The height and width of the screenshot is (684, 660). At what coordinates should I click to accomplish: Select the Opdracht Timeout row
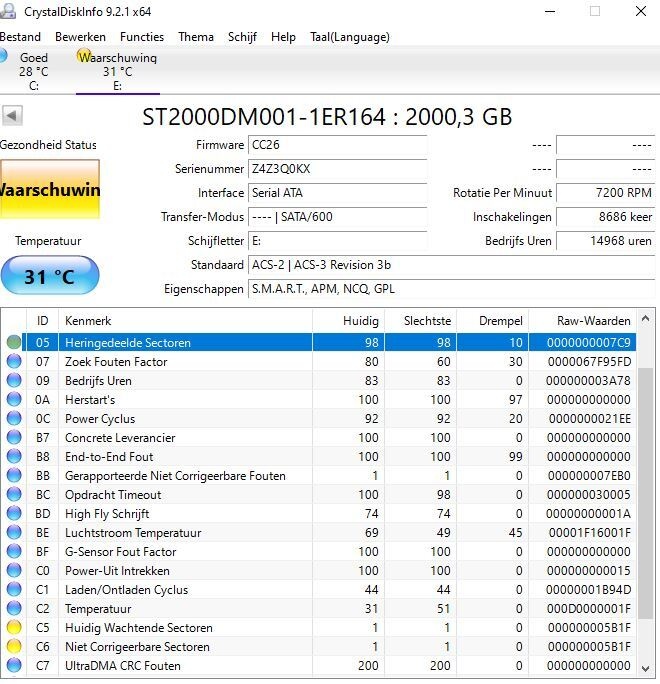[318, 495]
